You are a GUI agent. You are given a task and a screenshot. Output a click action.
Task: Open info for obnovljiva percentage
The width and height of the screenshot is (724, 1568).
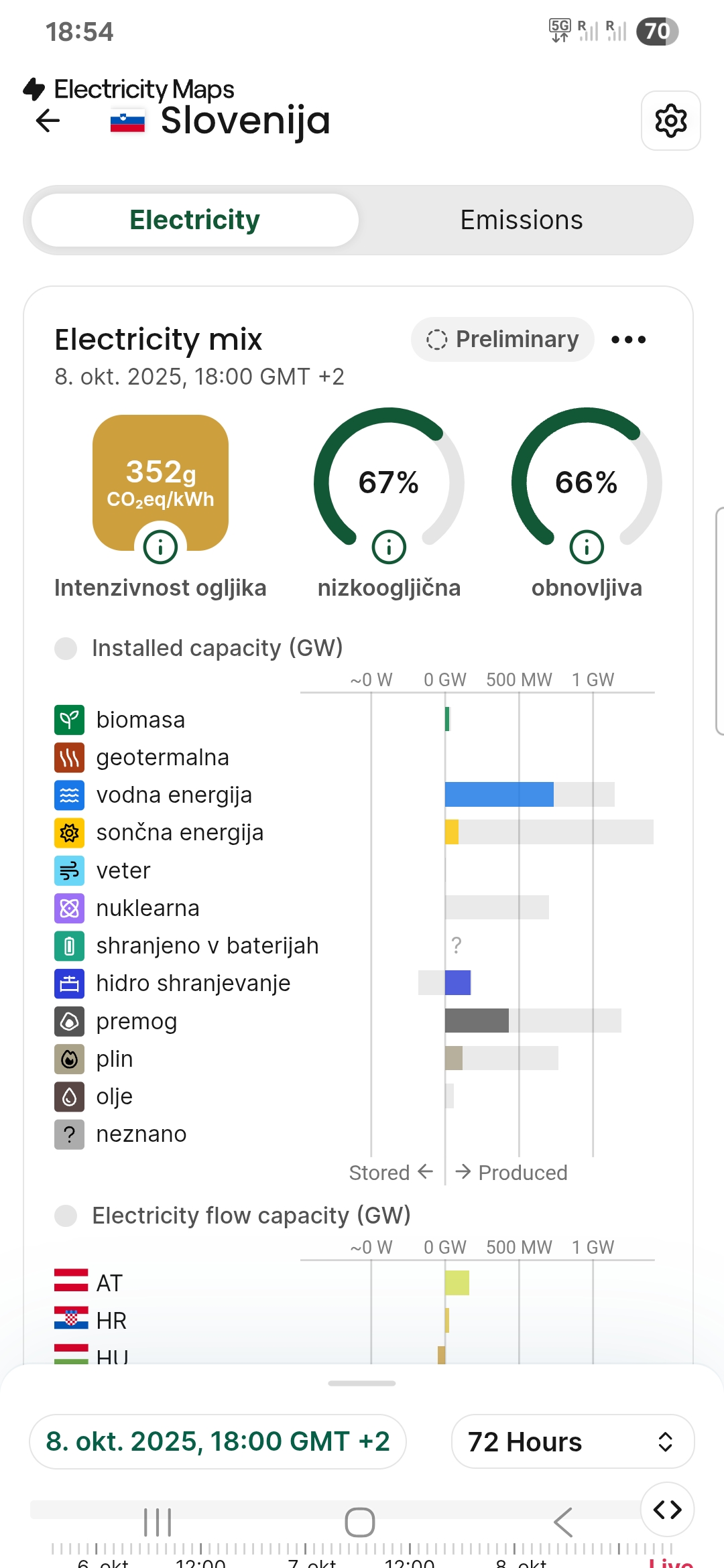587,547
